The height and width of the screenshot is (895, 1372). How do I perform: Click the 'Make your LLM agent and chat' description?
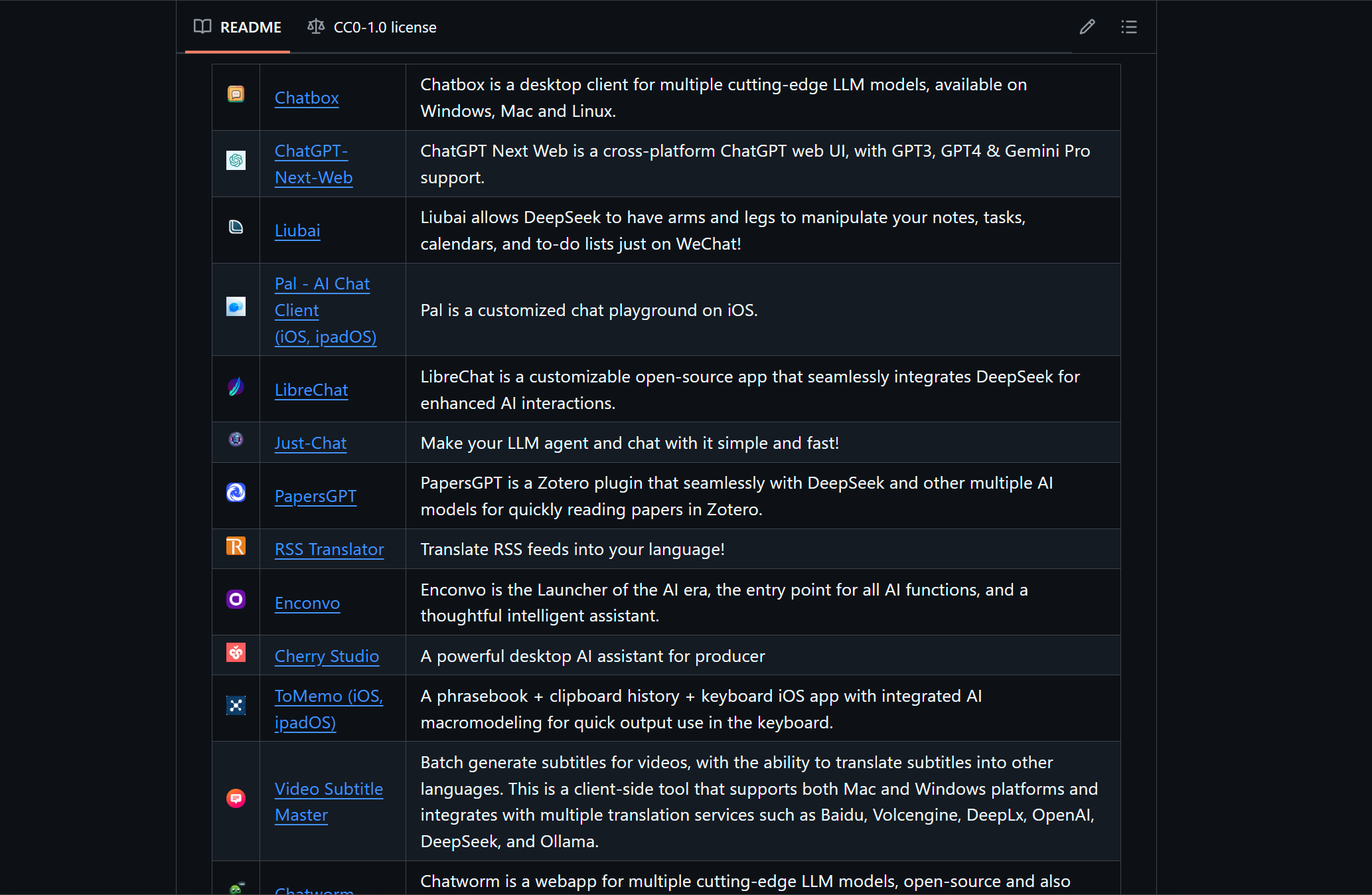630,443
